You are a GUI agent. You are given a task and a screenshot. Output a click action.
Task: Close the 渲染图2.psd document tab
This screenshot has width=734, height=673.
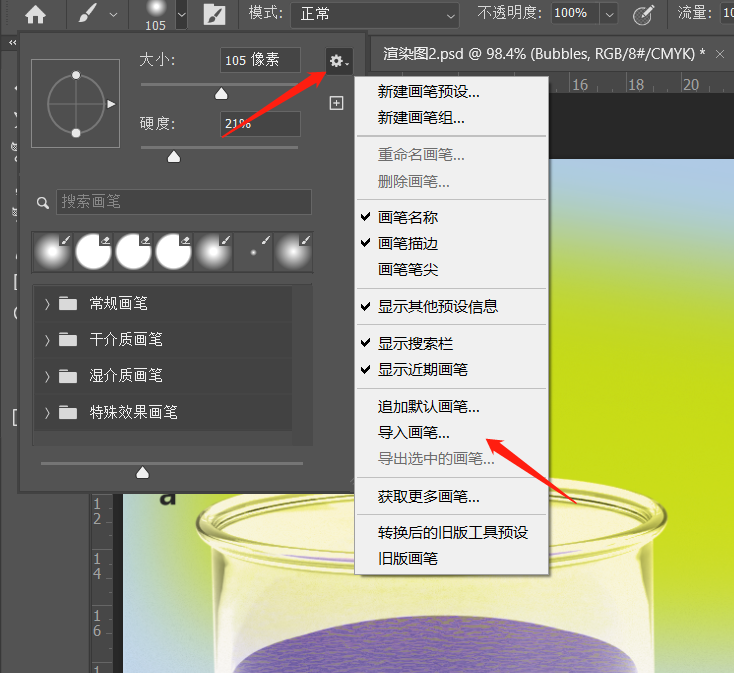pos(720,54)
